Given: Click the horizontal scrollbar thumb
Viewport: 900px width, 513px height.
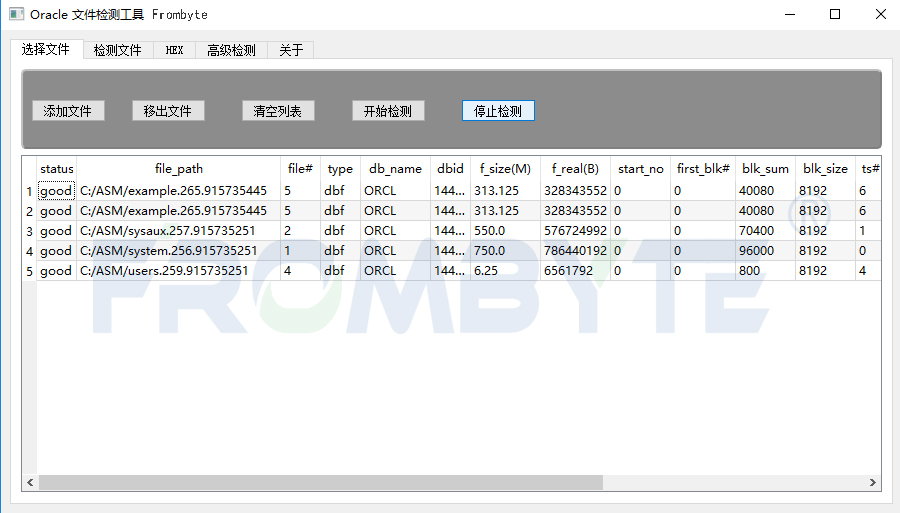Looking at the screenshot, I should point(321,483).
